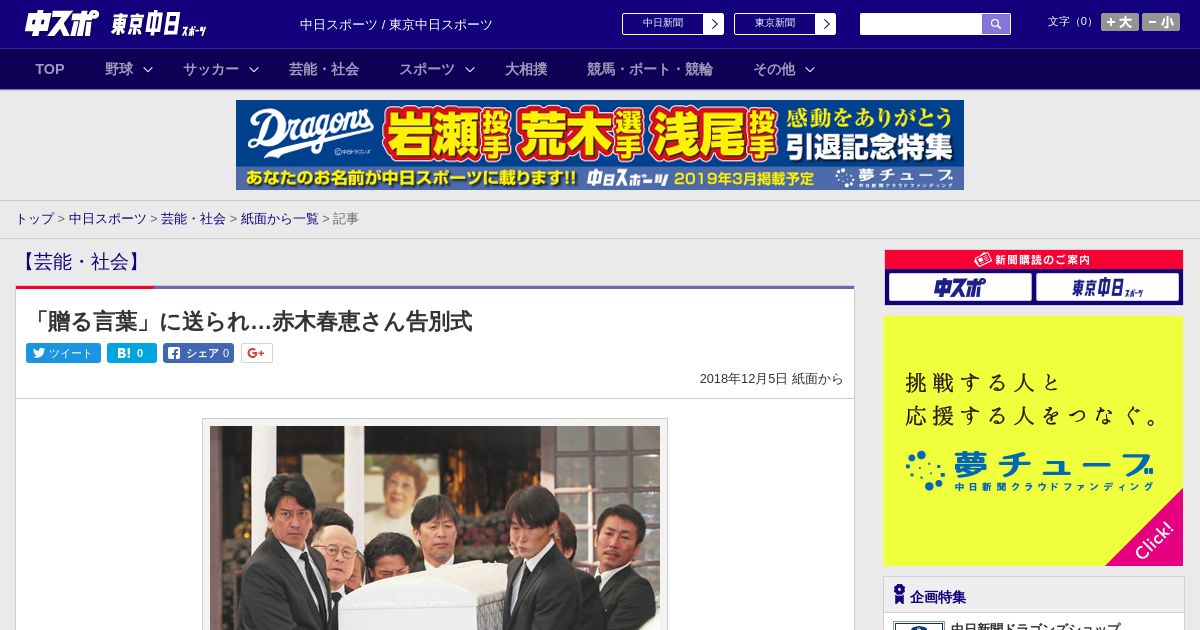This screenshot has height=630, width=1200.
Task: Open the サッカー navigation menu
Action: click(x=211, y=69)
